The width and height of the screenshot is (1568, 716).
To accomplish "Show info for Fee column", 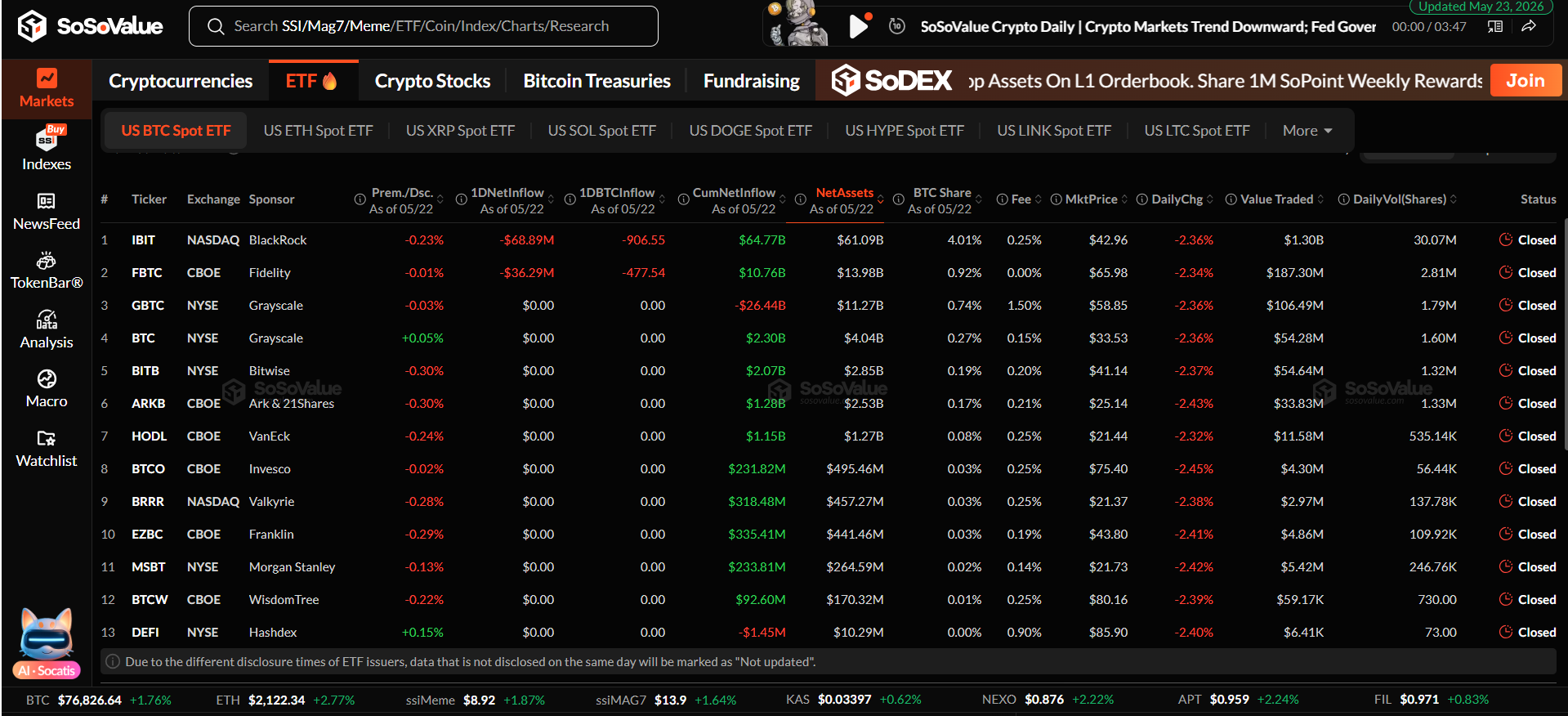I will [x=1002, y=199].
